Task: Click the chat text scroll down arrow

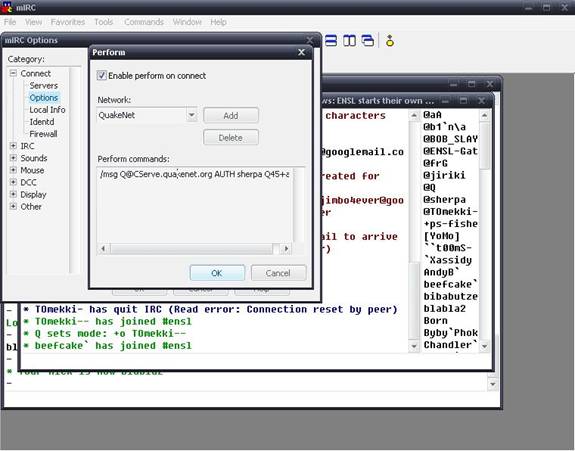Action: pos(414,346)
